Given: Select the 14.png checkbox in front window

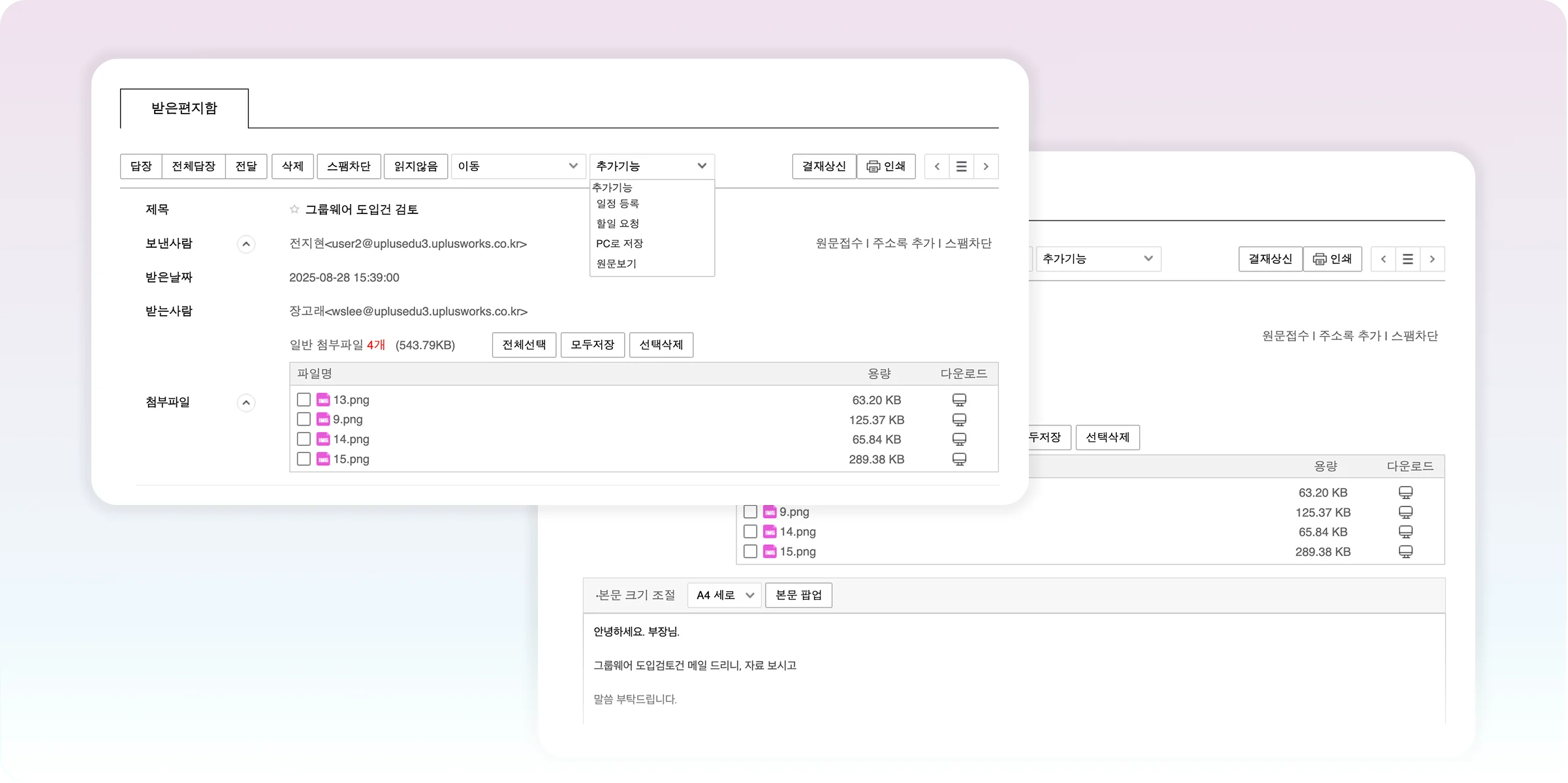Looking at the screenshot, I should pyautogui.click(x=304, y=439).
